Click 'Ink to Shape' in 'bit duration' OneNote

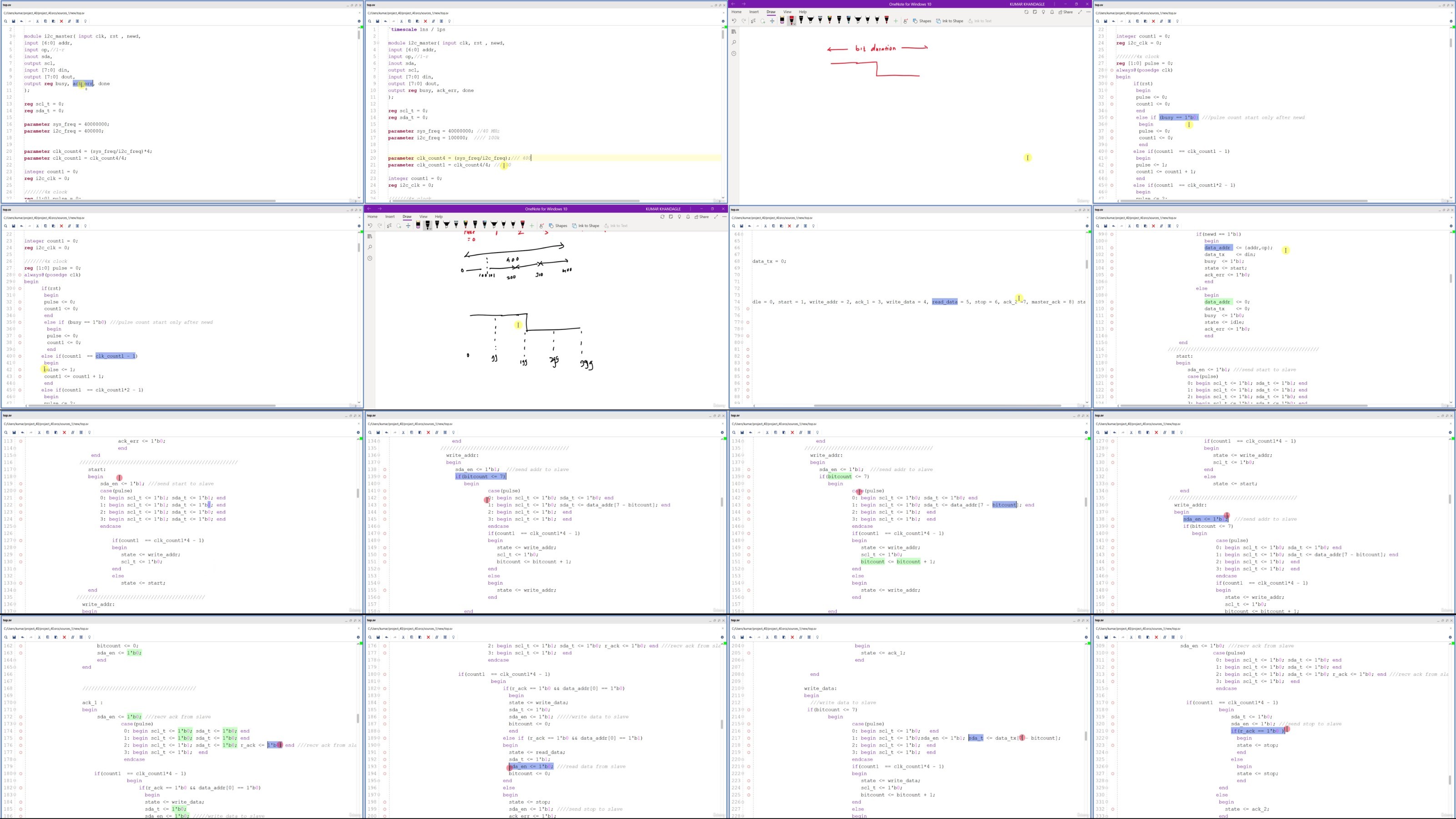tap(950, 21)
